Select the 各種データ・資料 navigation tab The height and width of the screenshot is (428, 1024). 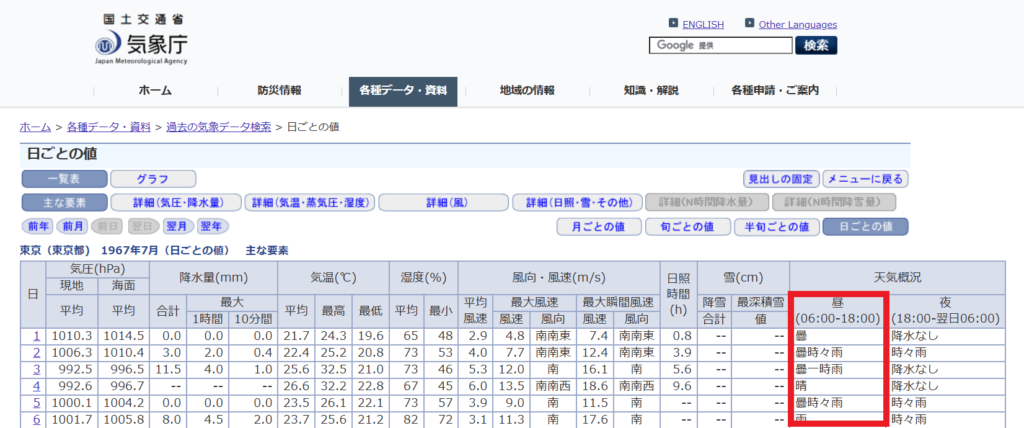pos(403,91)
